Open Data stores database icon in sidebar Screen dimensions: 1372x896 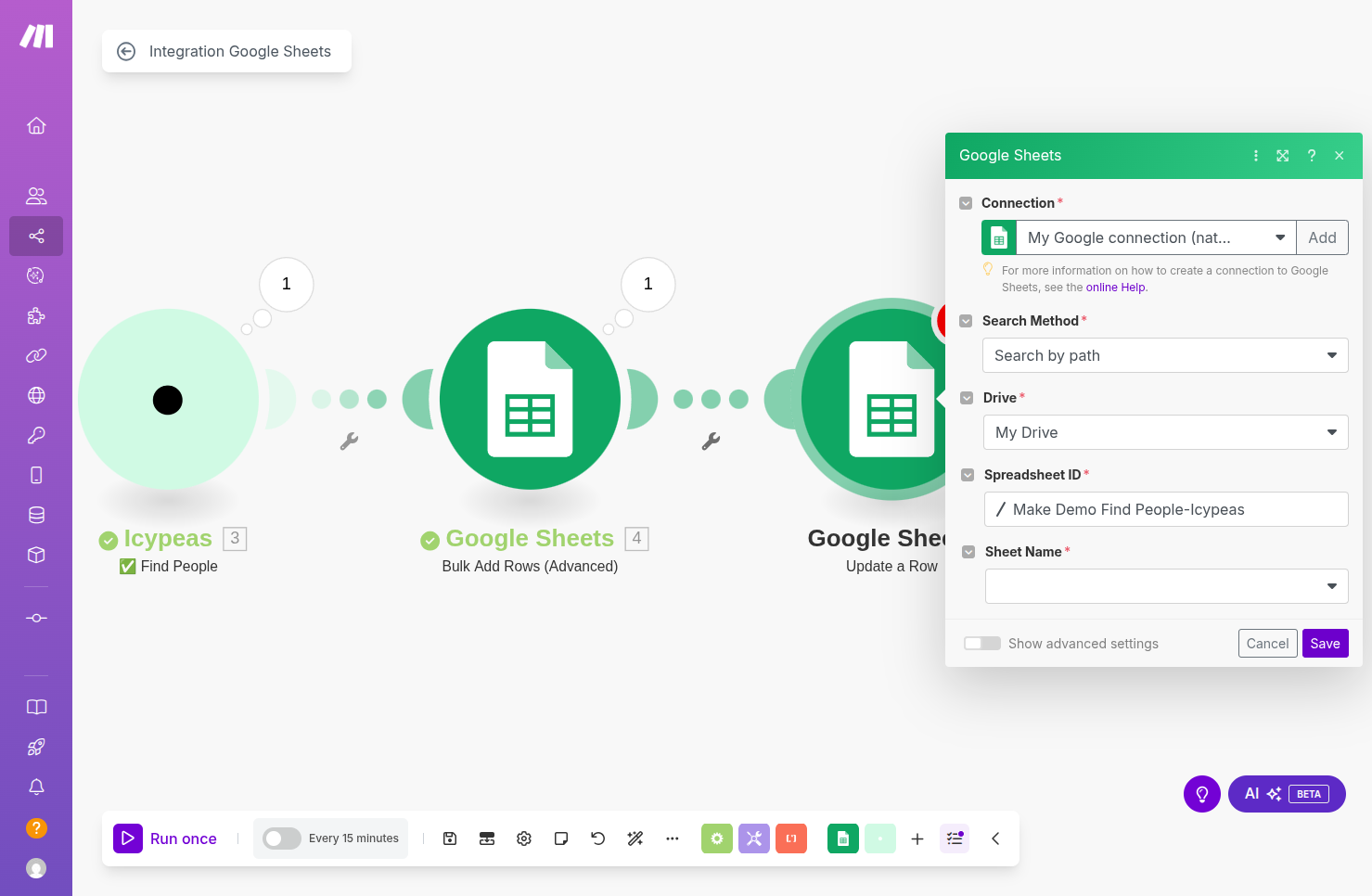36,515
